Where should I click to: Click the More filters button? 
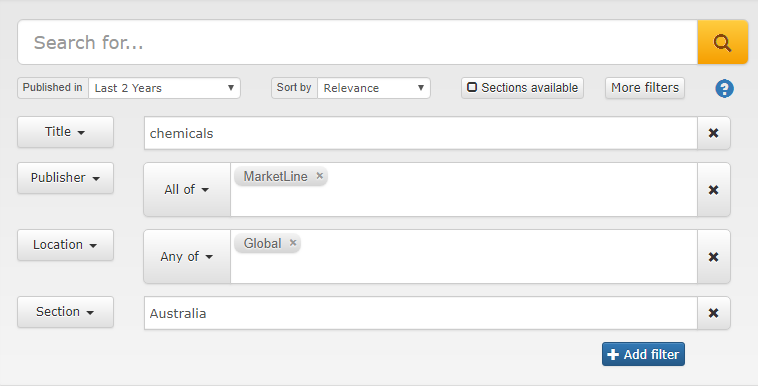[645, 87]
